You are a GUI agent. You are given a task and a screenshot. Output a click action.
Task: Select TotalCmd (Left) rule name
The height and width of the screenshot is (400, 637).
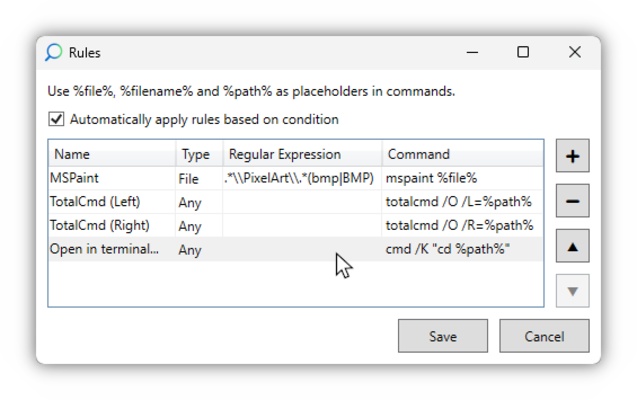(x=95, y=201)
